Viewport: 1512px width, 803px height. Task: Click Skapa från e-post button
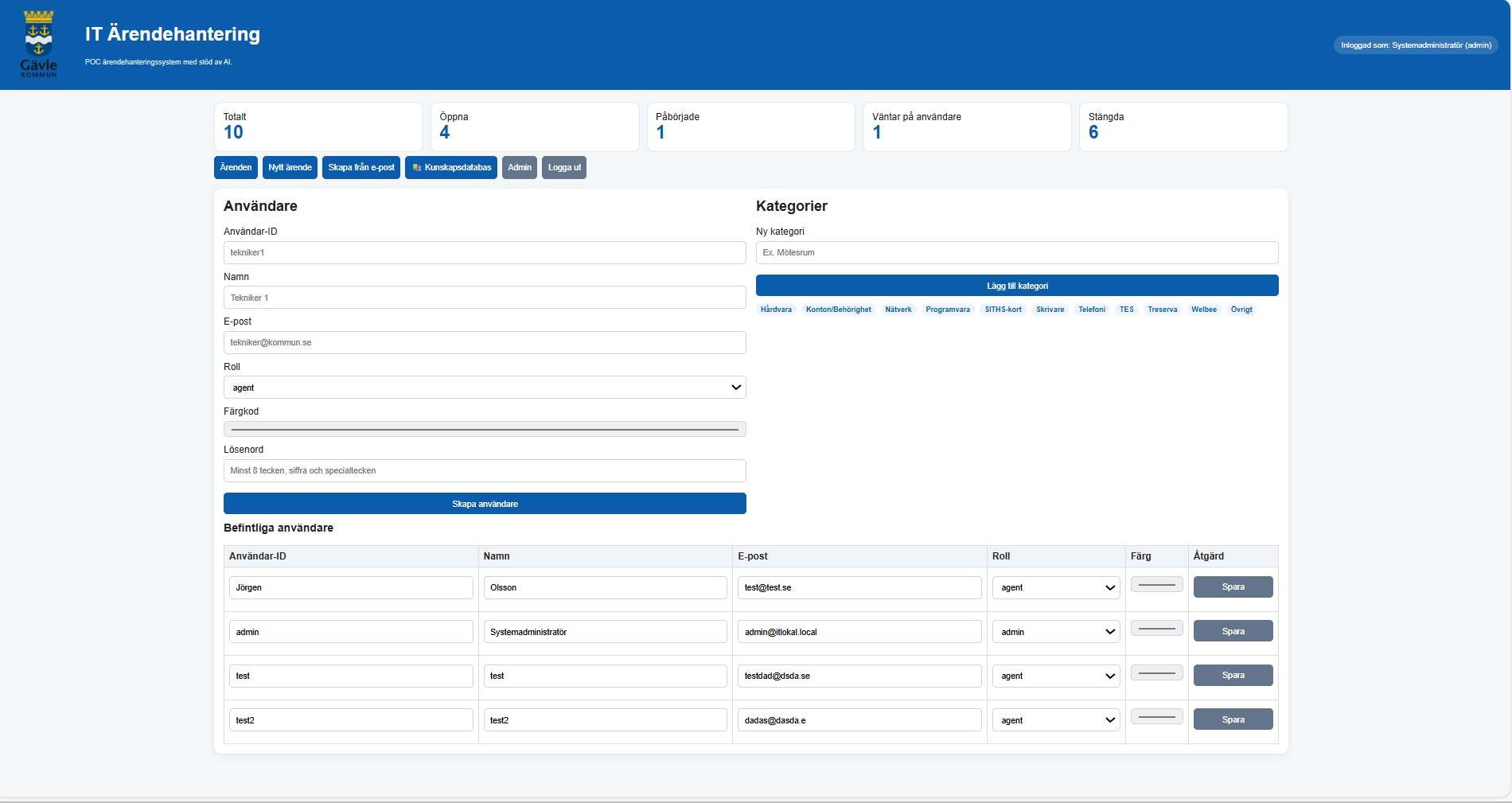(x=361, y=168)
